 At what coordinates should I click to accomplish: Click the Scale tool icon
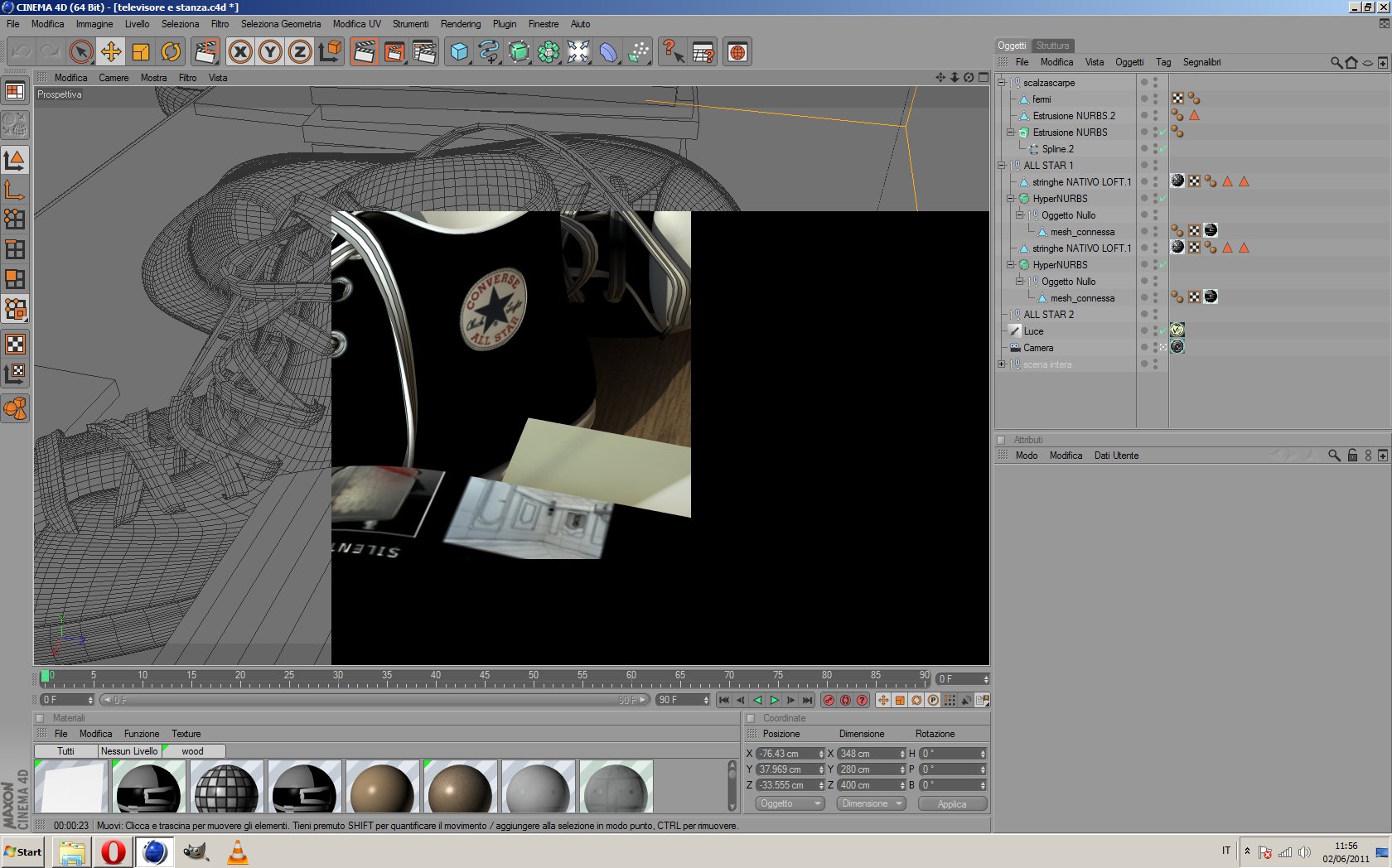pos(141,52)
